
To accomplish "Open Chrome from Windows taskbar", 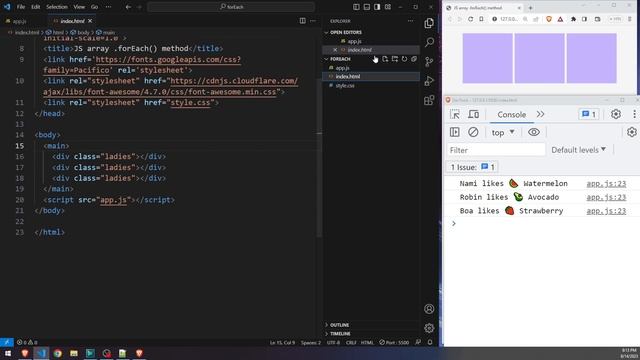I will pos(58,353).
